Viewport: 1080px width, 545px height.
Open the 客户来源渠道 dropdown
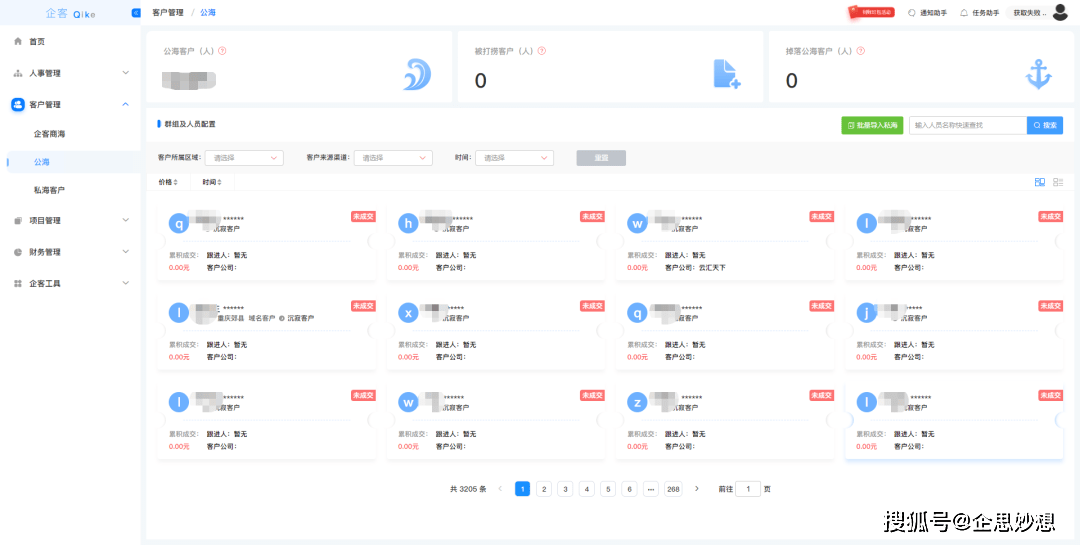pos(393,158)
